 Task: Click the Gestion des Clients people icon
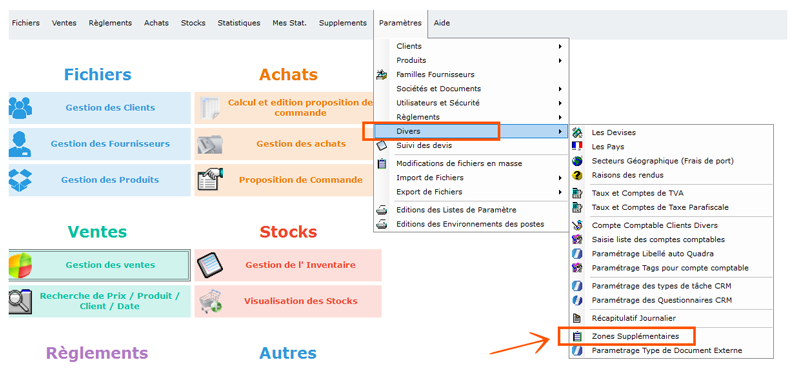[20, 108]
